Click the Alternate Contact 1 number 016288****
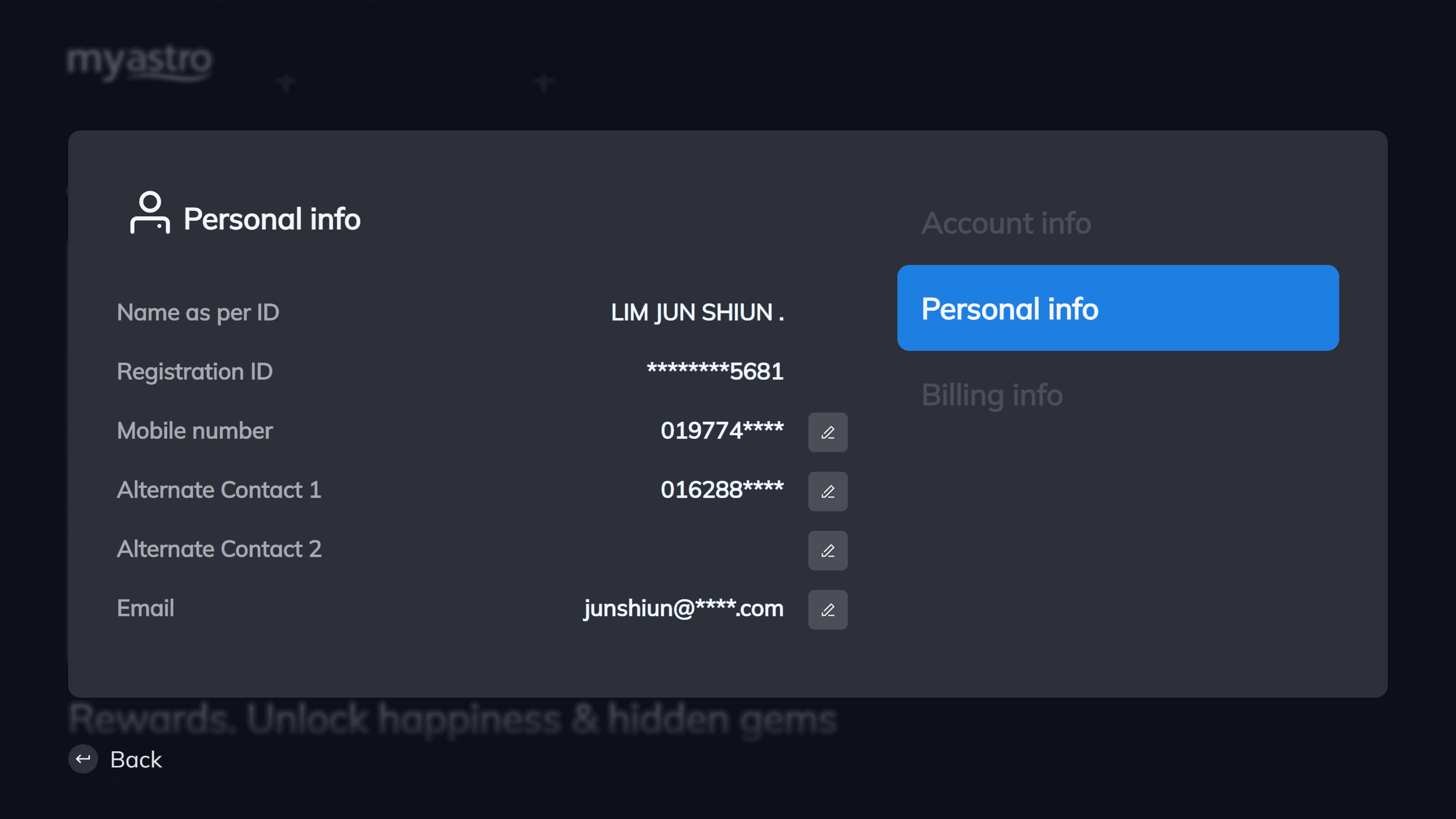The image size is (1456, 819). [722, 489]
